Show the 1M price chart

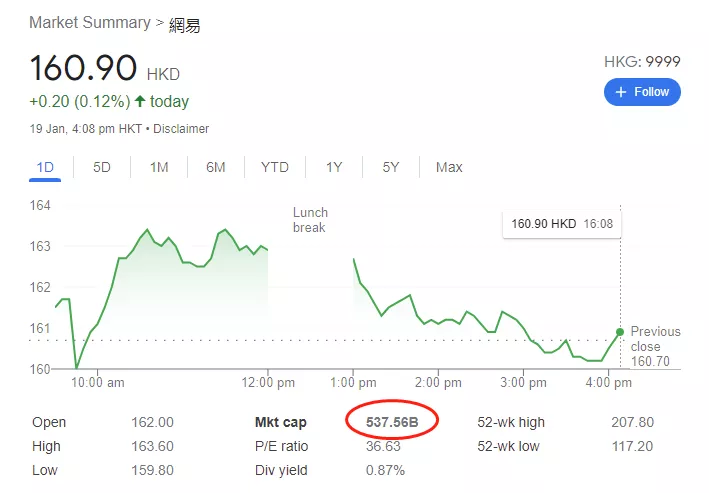click(159, 167)
